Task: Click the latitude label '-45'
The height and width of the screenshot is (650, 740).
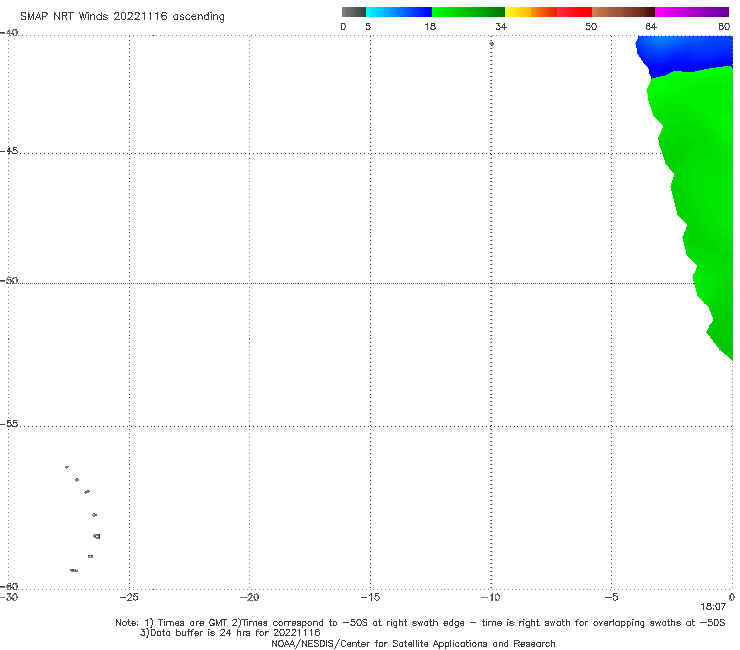Action: [9, 151]
